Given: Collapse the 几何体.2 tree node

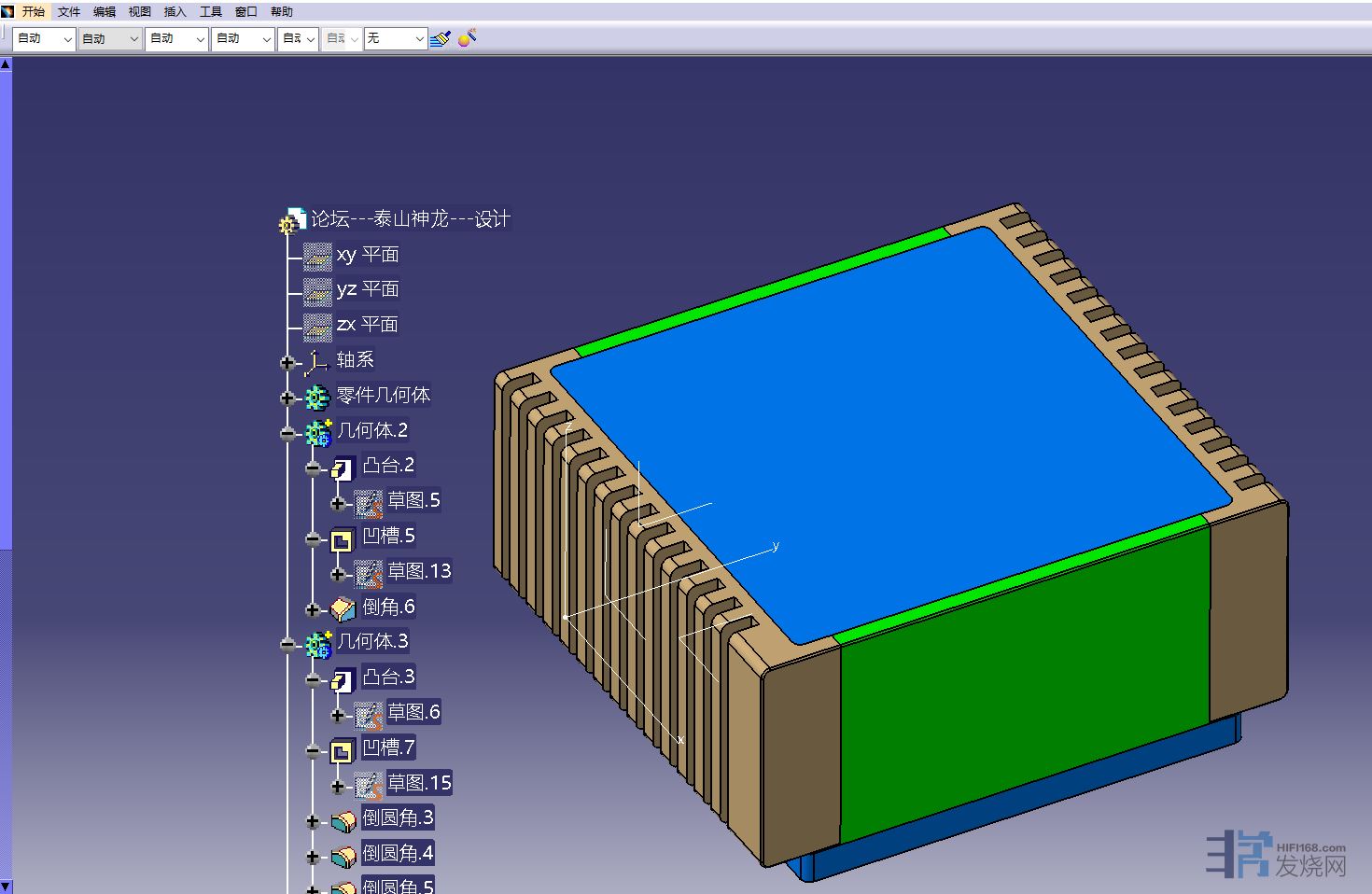Looking at the screenshot, I should tap(287, 433).
